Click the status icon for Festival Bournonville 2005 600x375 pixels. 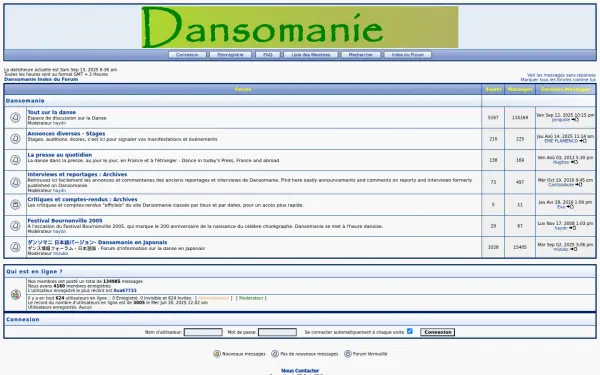pyautogui.click(x=15, y=226)
